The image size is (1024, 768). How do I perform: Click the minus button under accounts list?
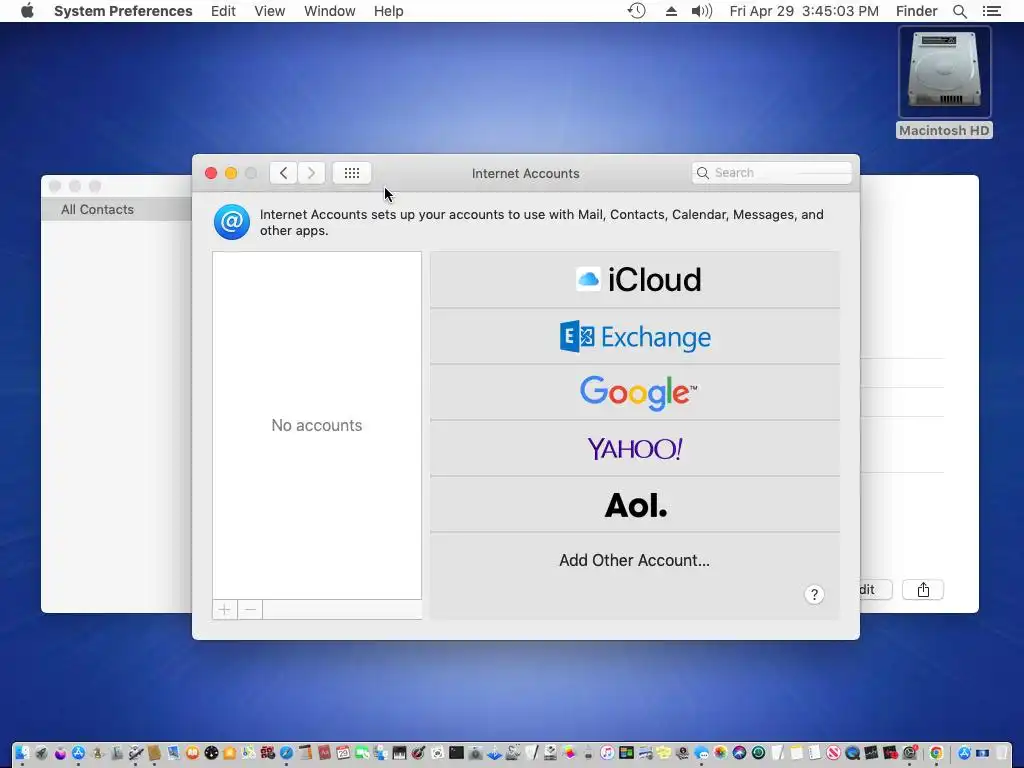pyautogui.click(x=250, y=609)
